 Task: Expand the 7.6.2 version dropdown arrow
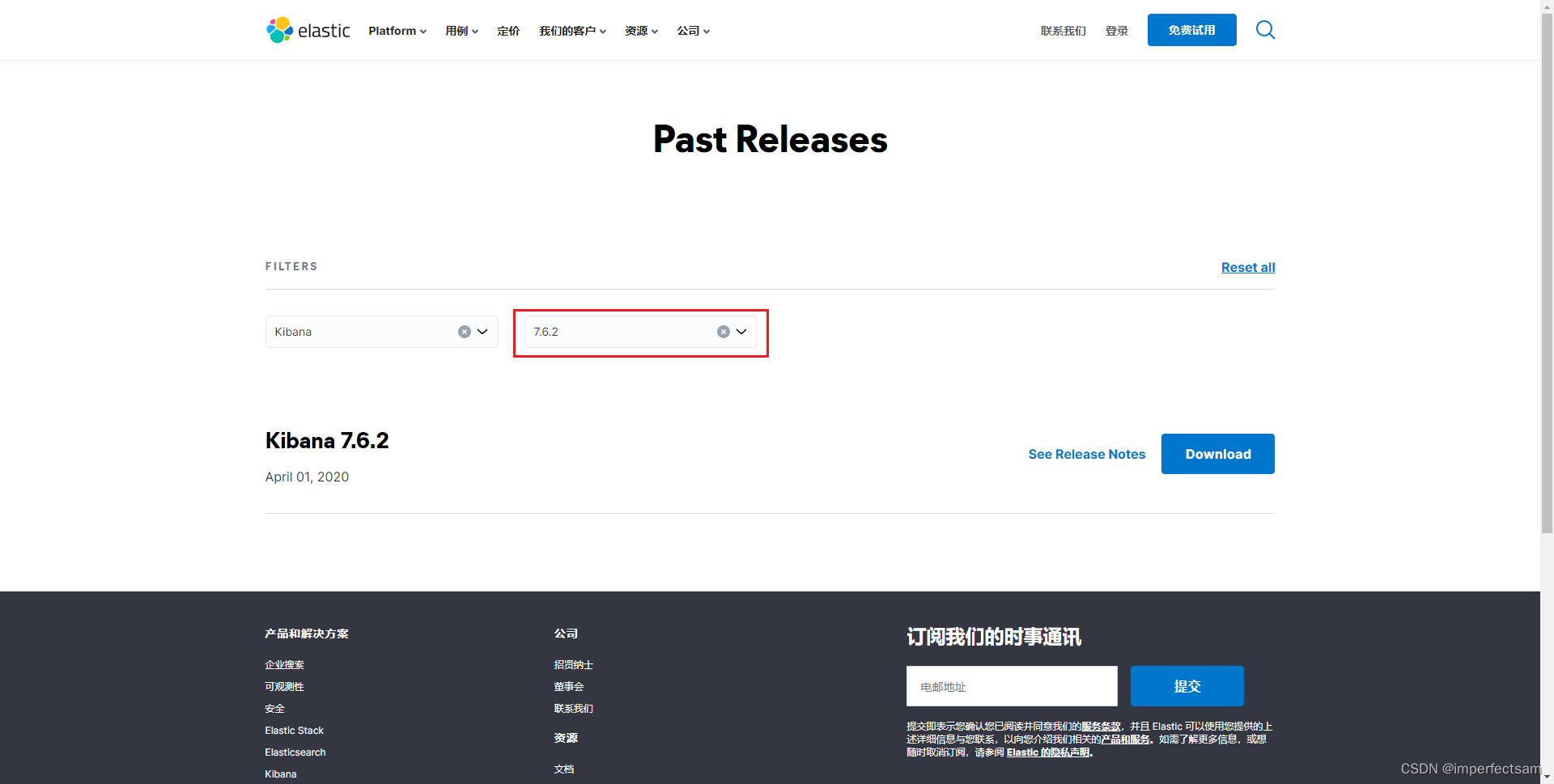741,332
